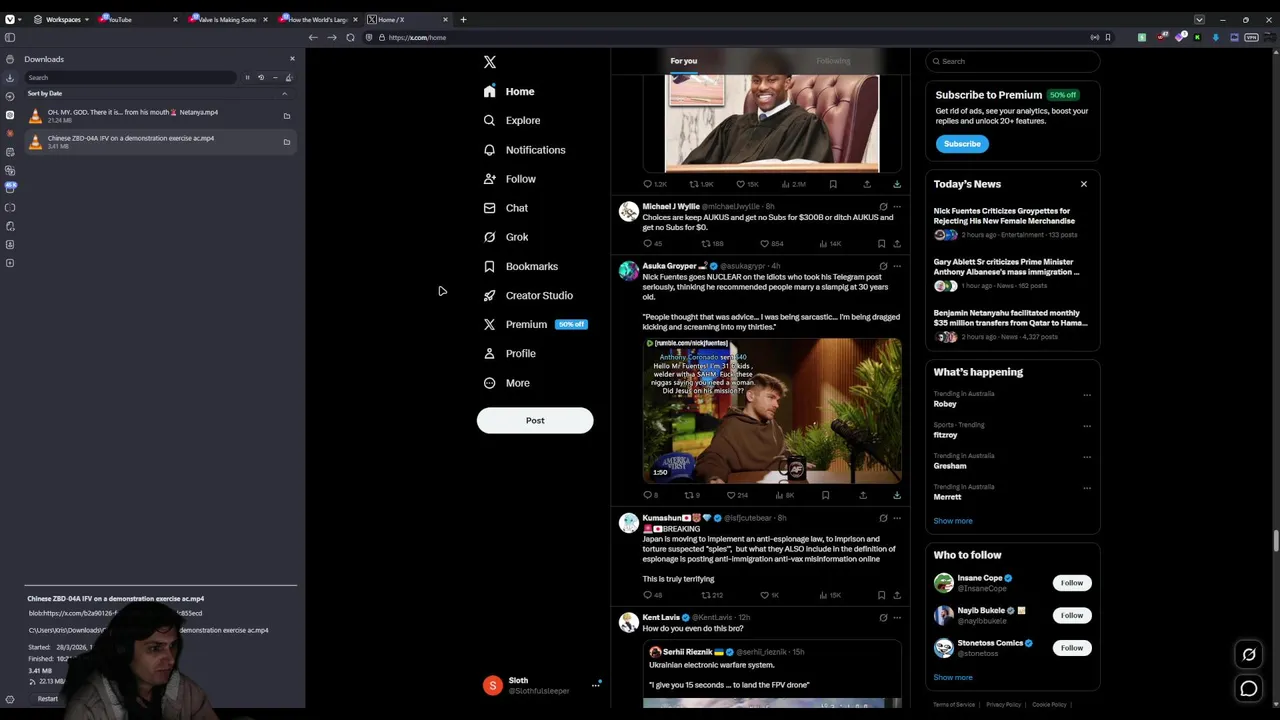Click the Post button

tap(535, 420)
